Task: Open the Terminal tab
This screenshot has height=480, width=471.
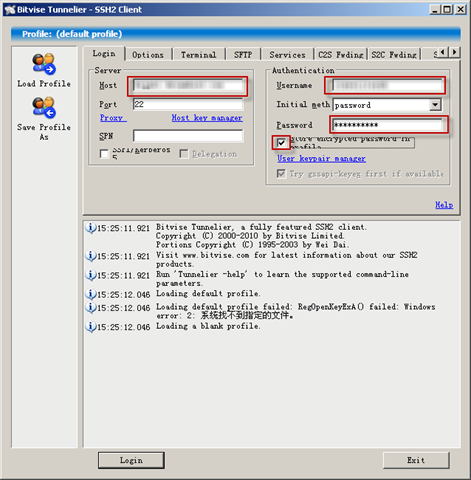Action: tap(199, 55)
